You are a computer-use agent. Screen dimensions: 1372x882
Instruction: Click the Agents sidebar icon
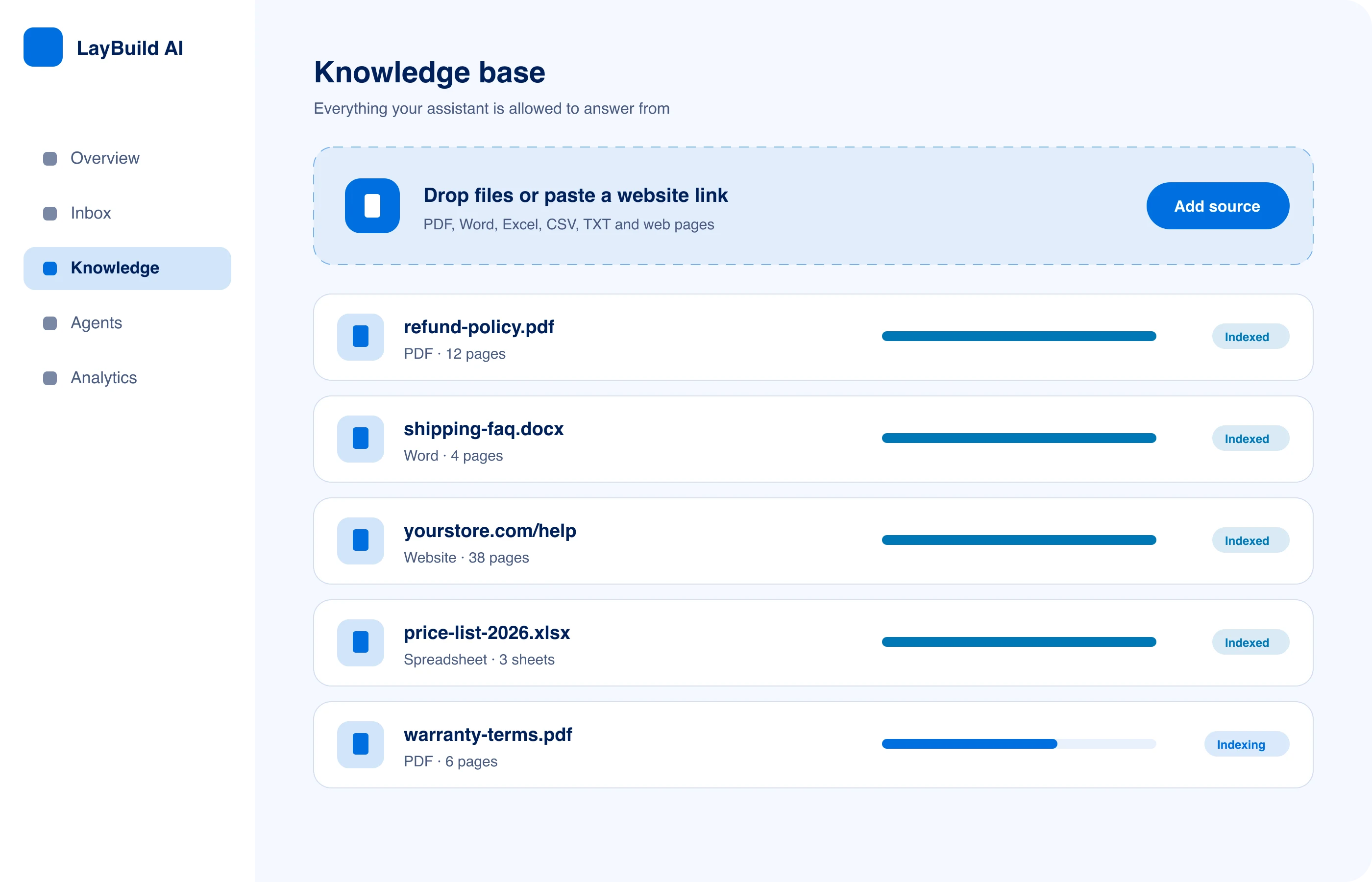50,323
